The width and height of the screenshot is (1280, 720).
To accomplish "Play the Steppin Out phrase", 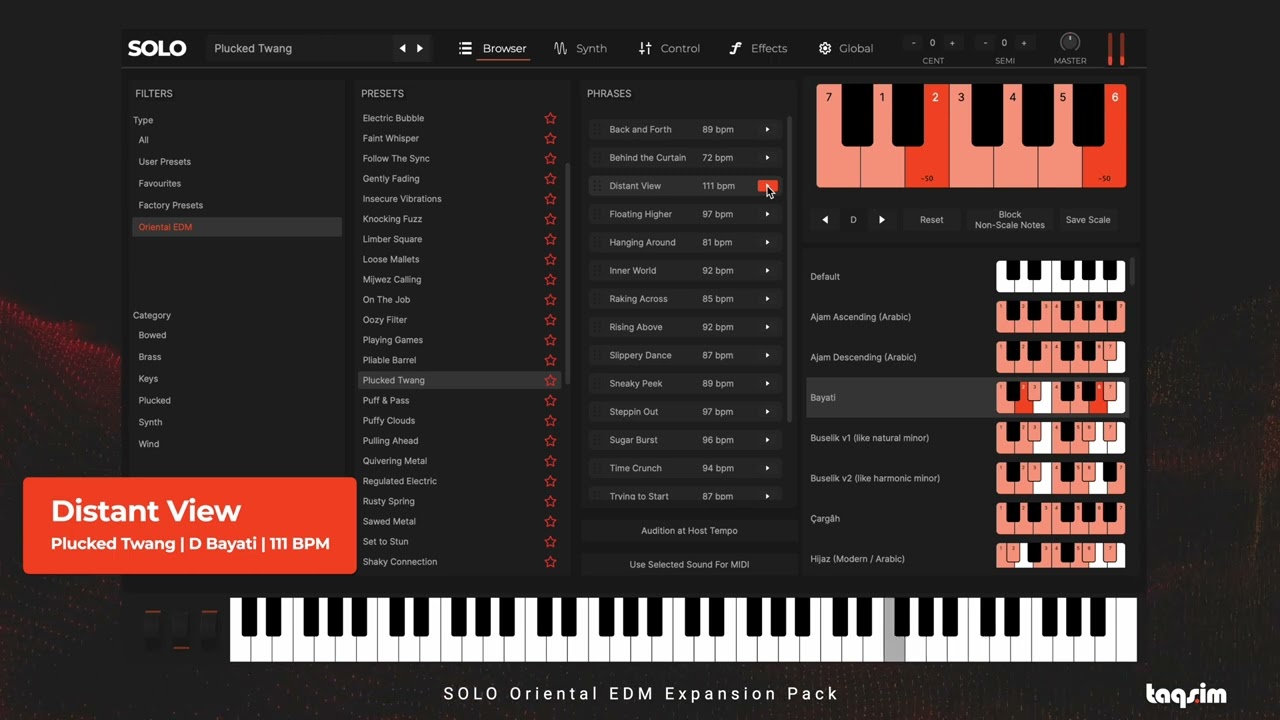I will [767, 411].
